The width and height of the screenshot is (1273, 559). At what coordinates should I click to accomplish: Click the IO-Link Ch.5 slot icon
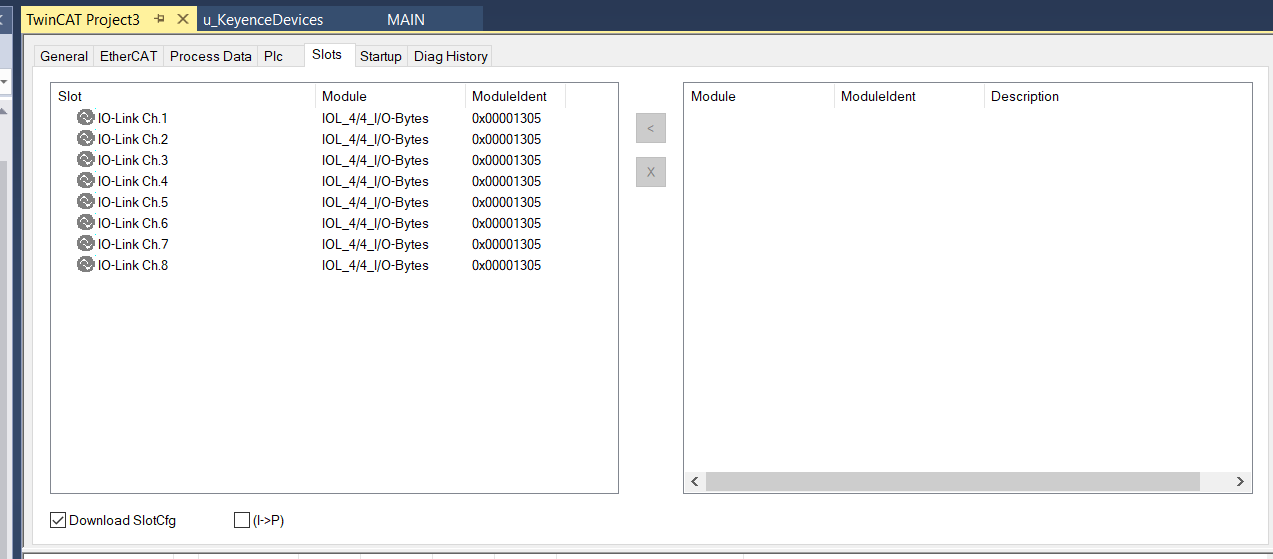point(85,202)
